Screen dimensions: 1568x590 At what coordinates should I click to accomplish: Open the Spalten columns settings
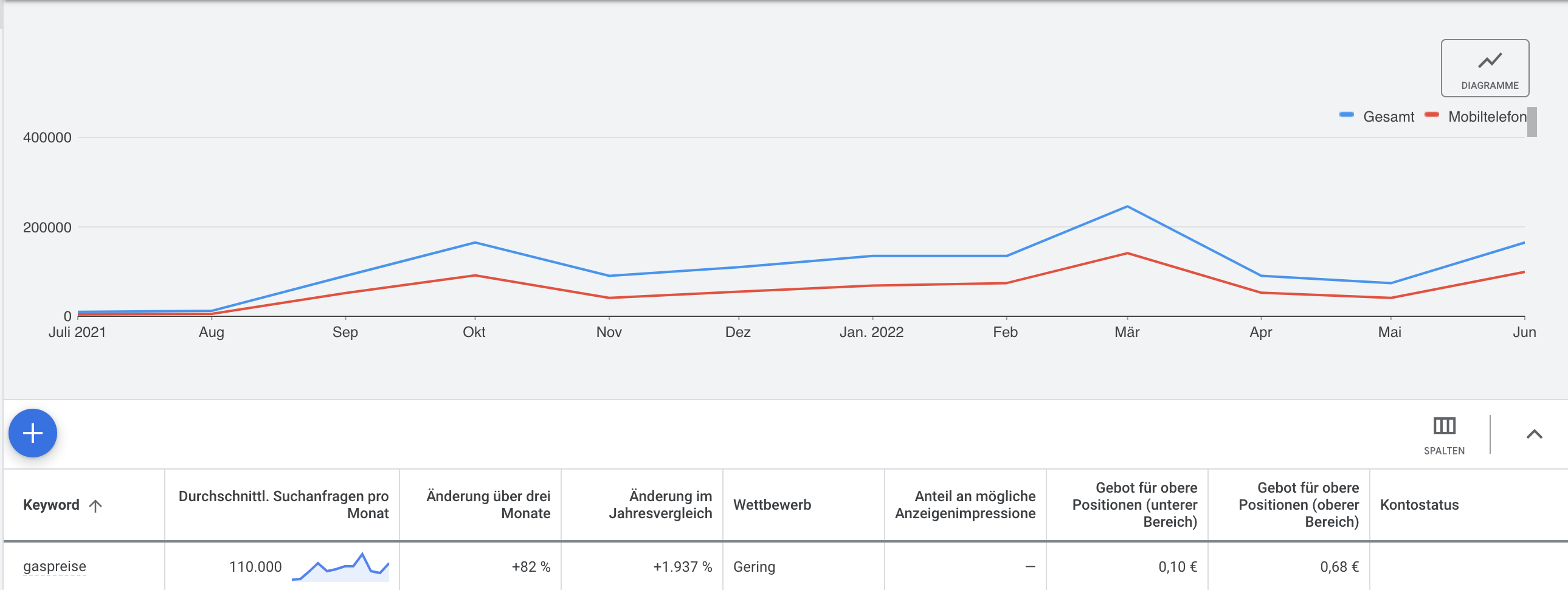coord(1444,436)
